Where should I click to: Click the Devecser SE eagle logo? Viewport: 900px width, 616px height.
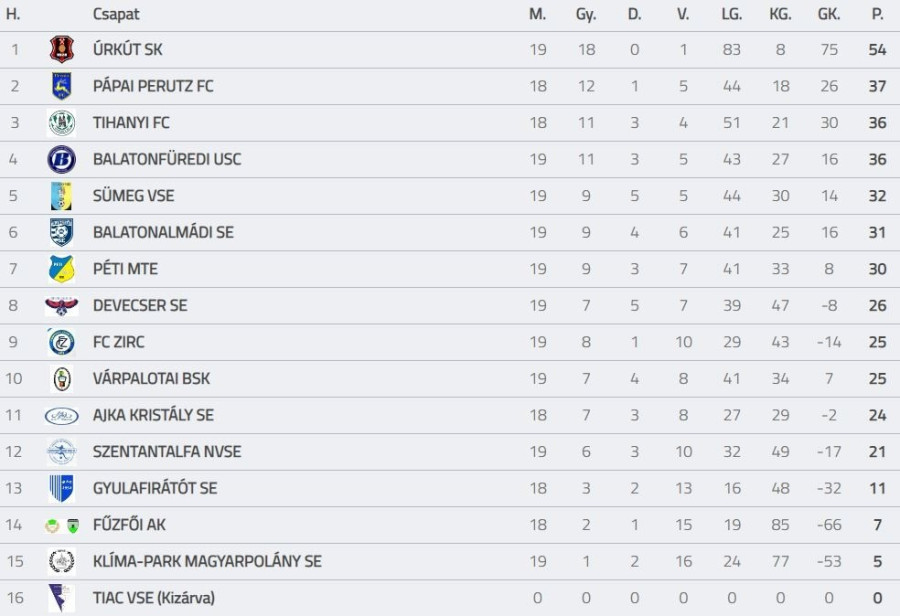pyautogui.click(x=62, y=305)
